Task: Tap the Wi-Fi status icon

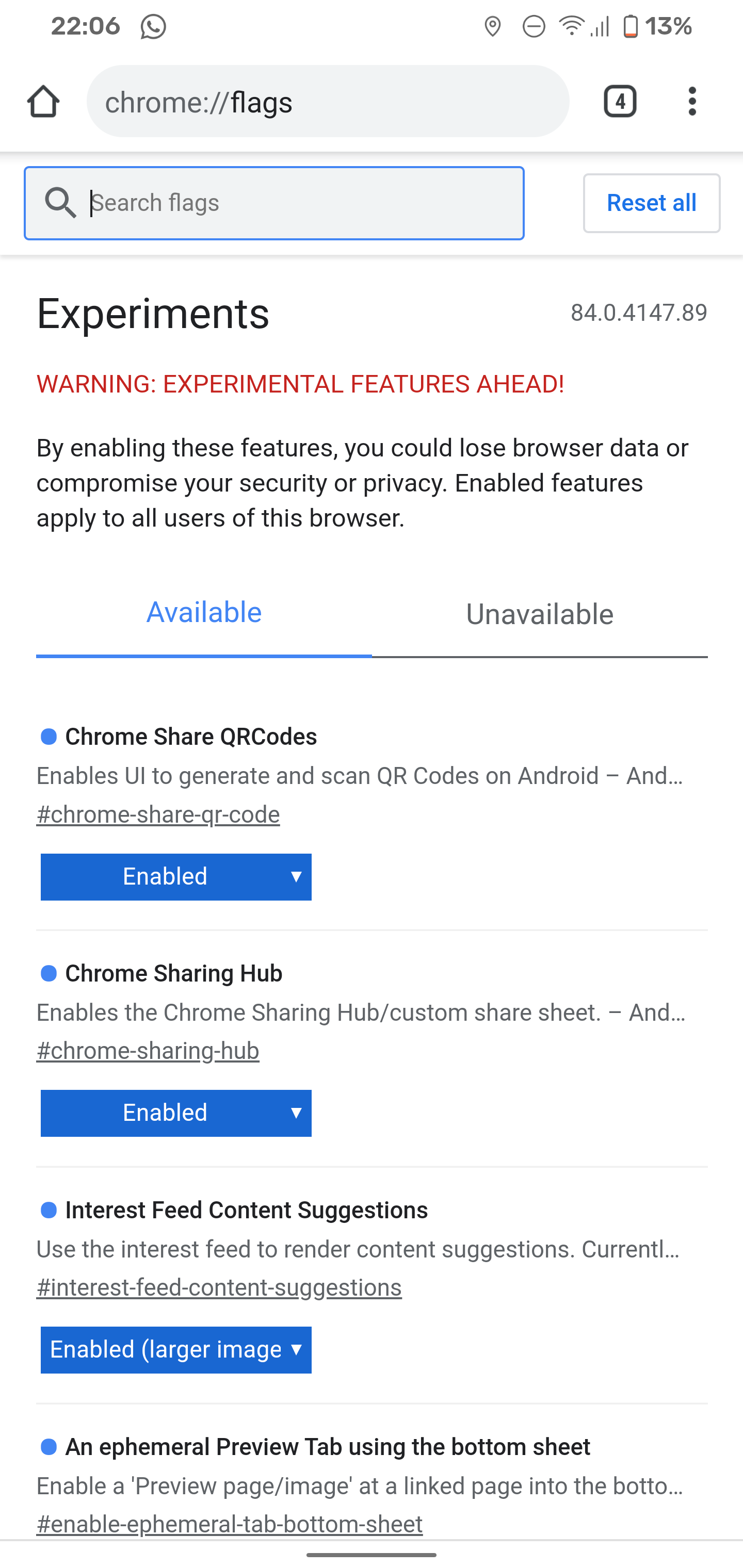Action: click(571, 26)
